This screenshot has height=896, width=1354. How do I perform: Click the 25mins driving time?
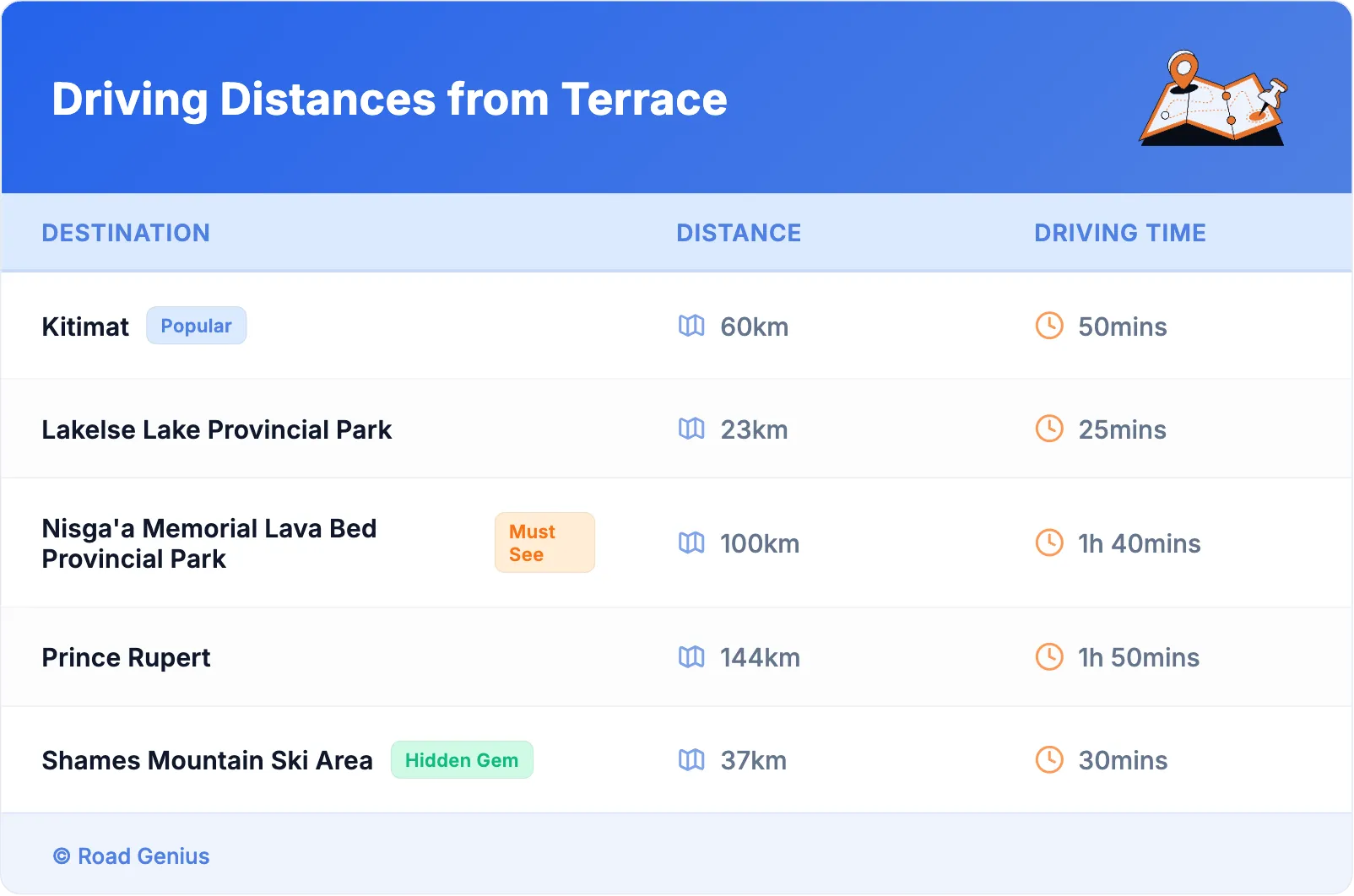(1123, 429)
